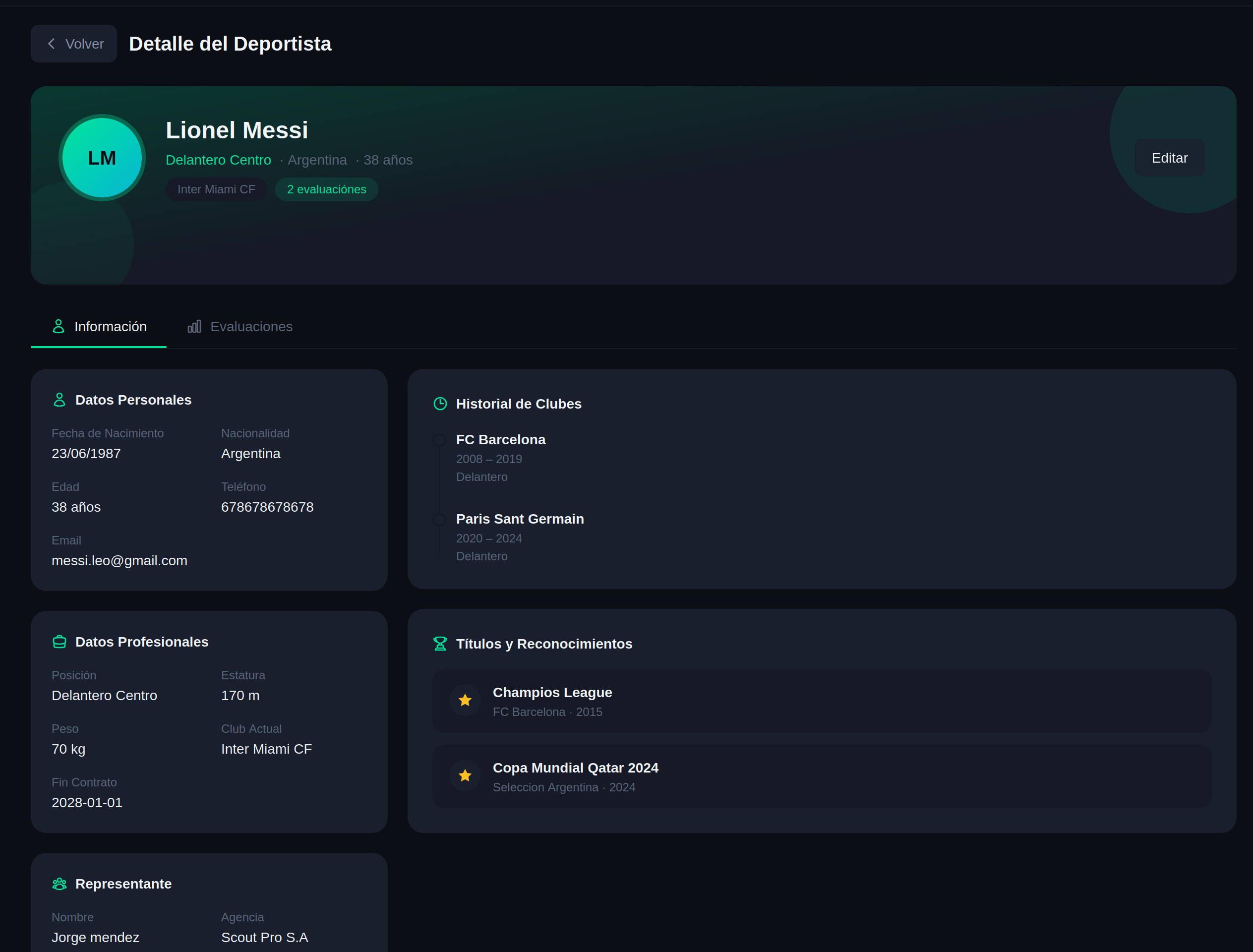
Task: Click the person icon beside Datos Personales
Action: (60, 400)
